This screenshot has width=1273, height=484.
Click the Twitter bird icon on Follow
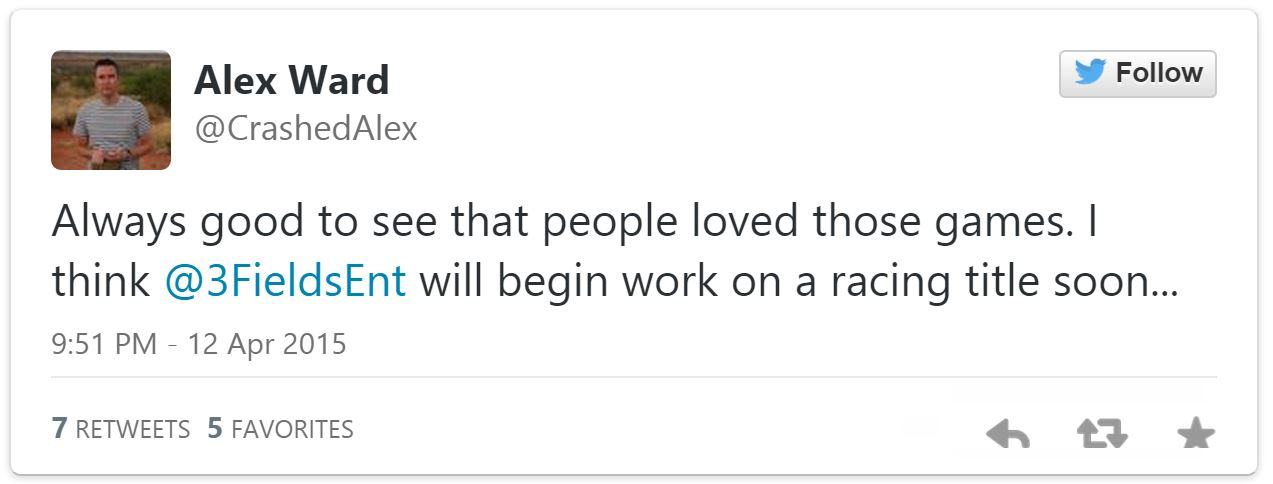point(1091,73)
